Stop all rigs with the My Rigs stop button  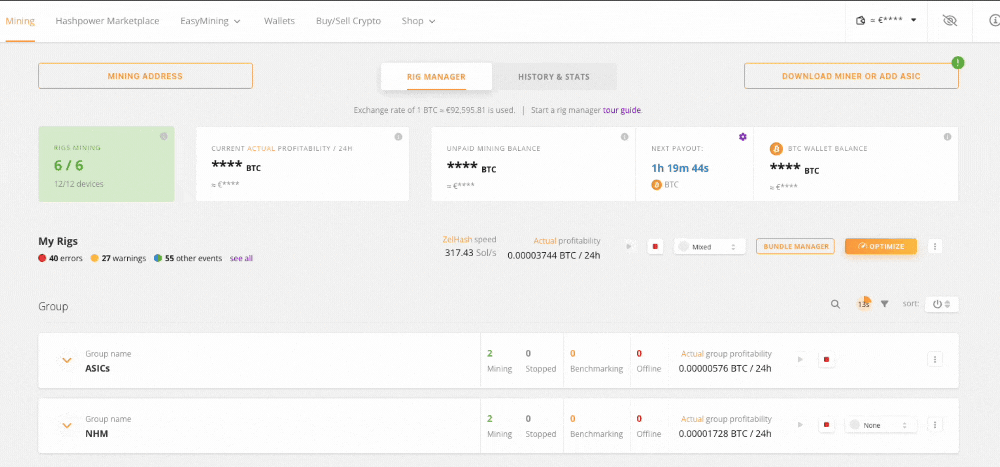[656, 246]
